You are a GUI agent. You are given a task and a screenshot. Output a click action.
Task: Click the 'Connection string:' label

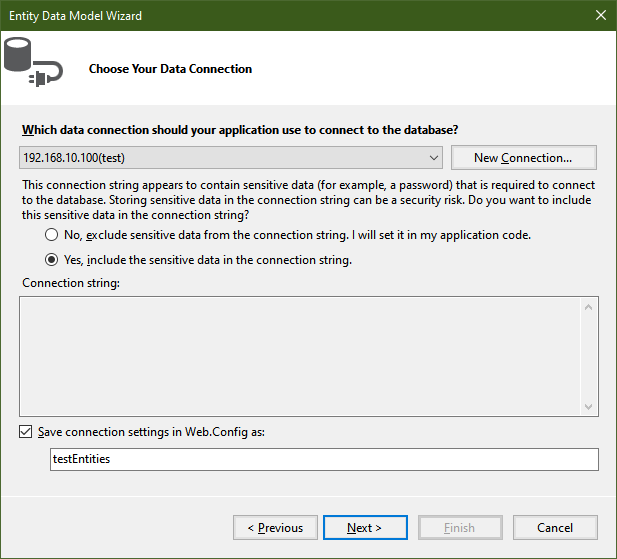pos(71,283)
